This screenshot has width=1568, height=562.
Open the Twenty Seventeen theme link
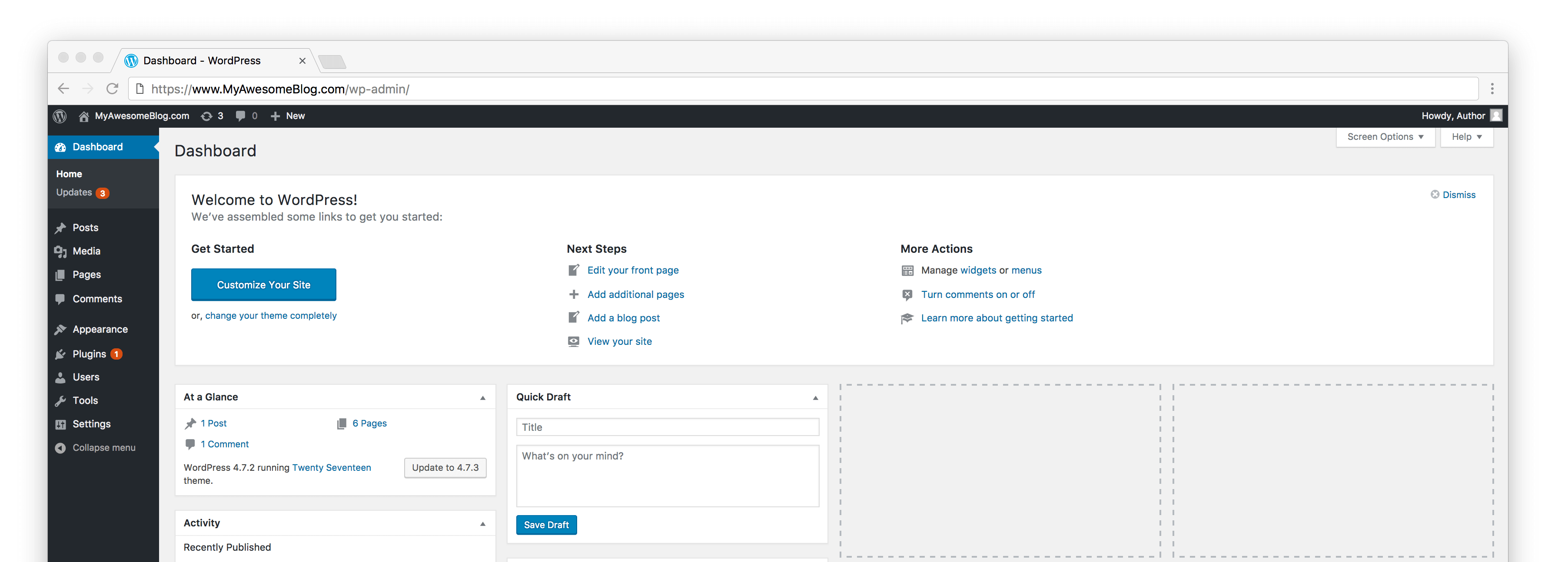pos(331,468)
